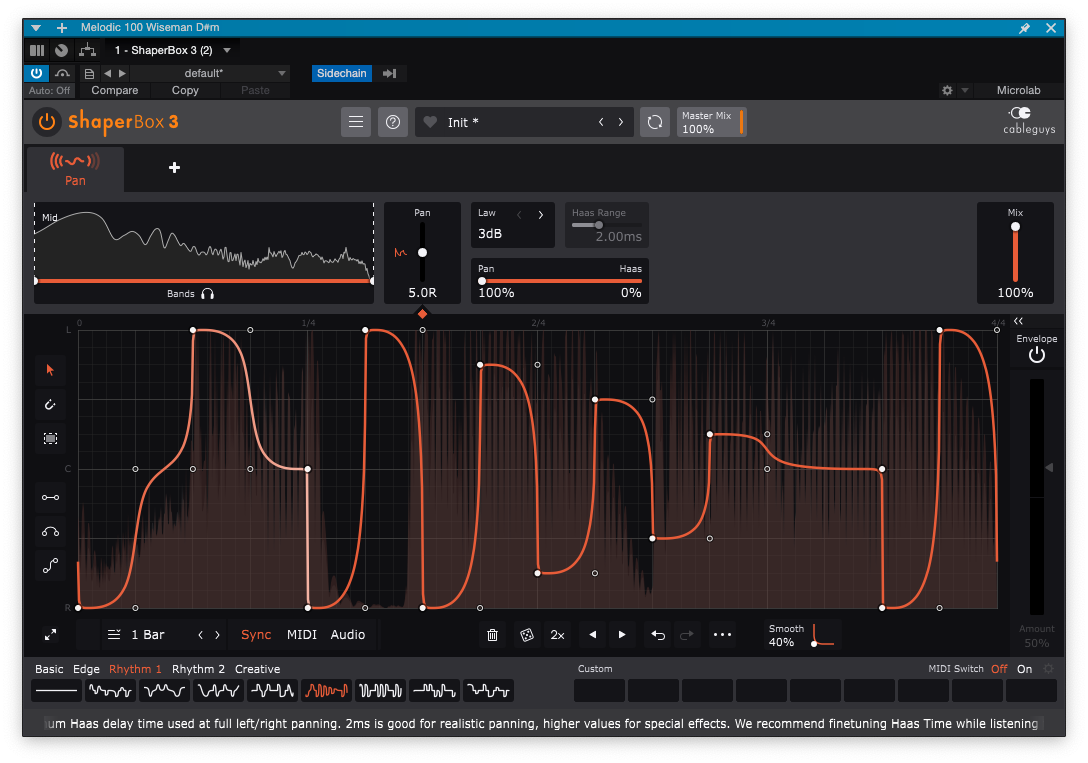Choose the arc curve tool
Image resolution: width=1088 pixels, height=763 pixels.
[50, 532]
